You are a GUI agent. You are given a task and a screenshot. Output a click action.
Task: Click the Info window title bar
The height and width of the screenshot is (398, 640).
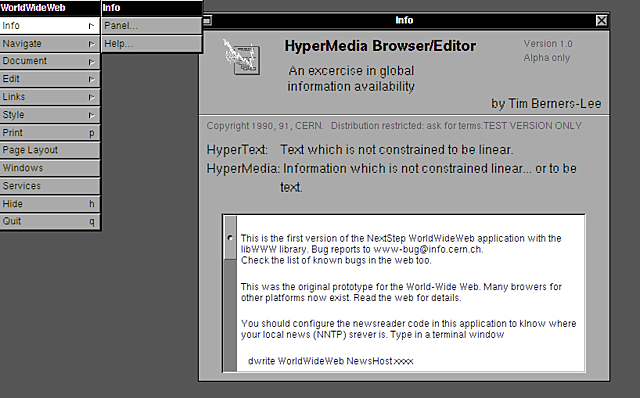click(x=404, y=20)
